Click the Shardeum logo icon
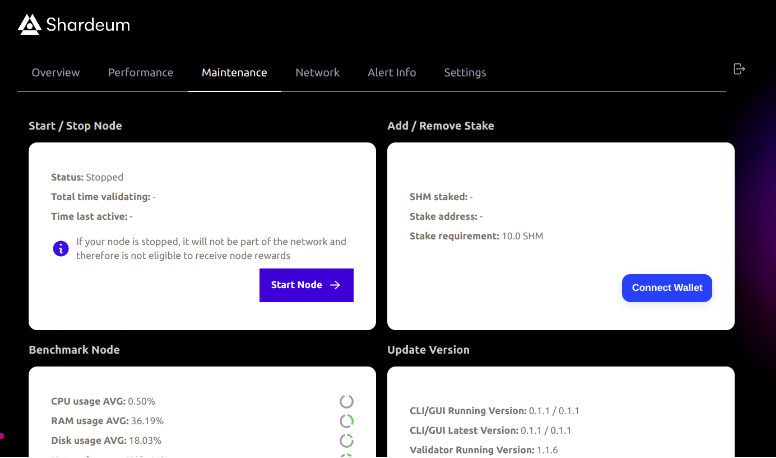This screenshot has width=776, height=458. click(x=29, y=24)
